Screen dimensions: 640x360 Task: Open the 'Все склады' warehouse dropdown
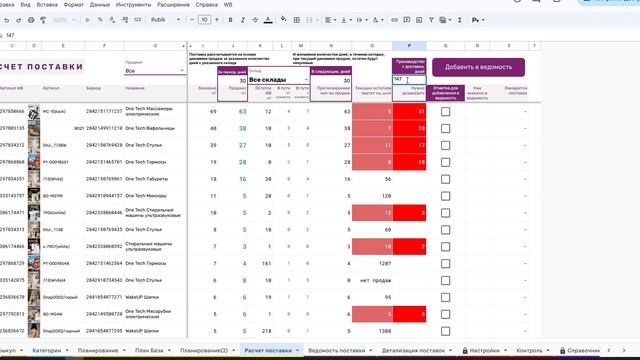[x=278, y=80]
